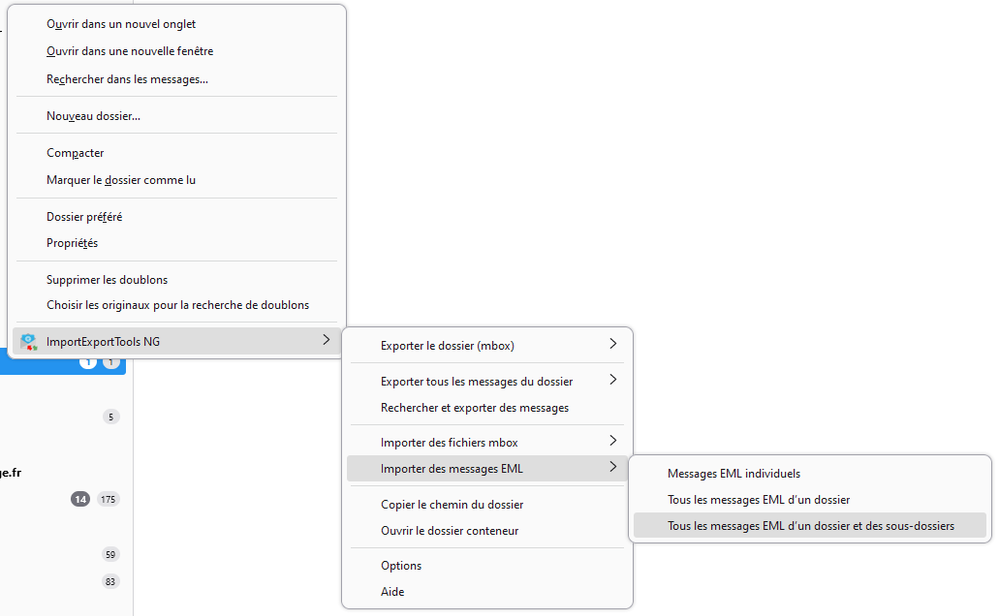Expand 'Exporter le dossier (mbox)' arrow
Viewport: 999px width, 616px height.
click(613, 344)
